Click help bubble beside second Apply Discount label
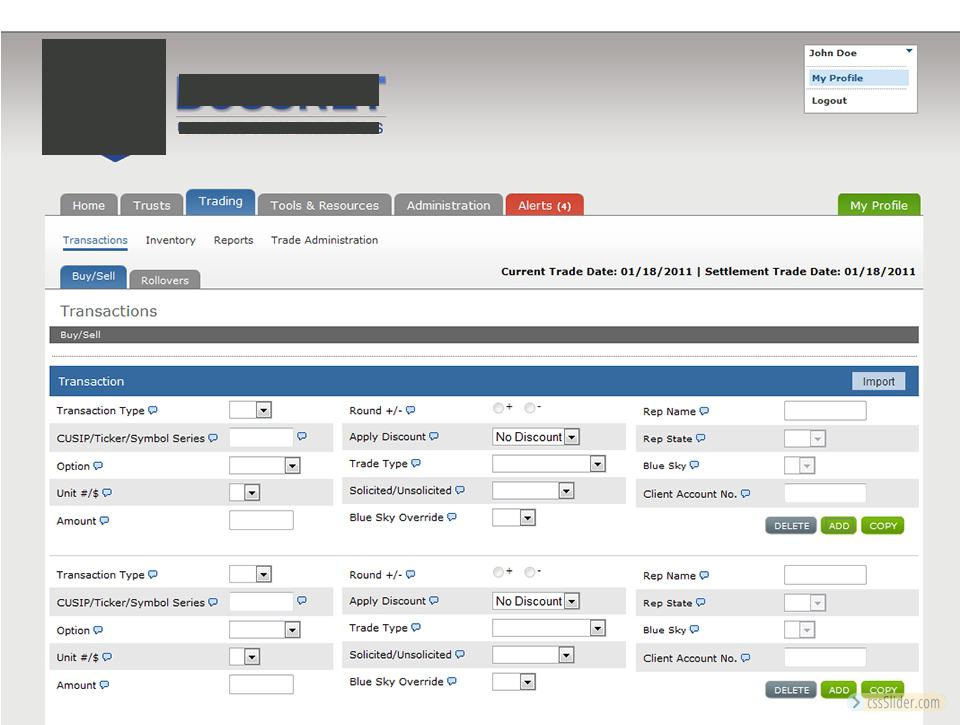This screenshot has height=725, width=960. 434,600
